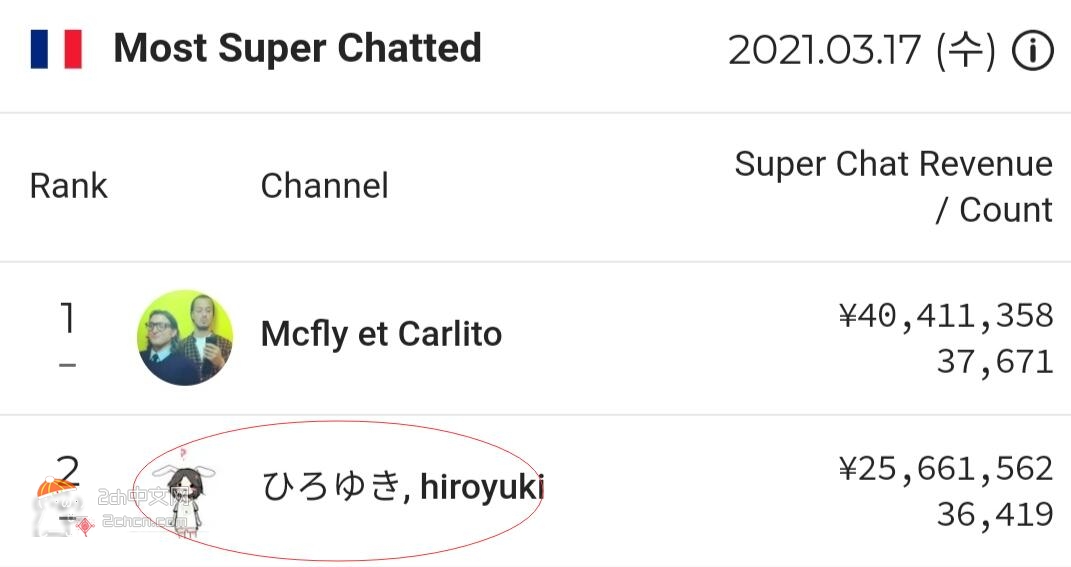Click the France flag icon
1071x567 pixels.
tap(56, 49)
